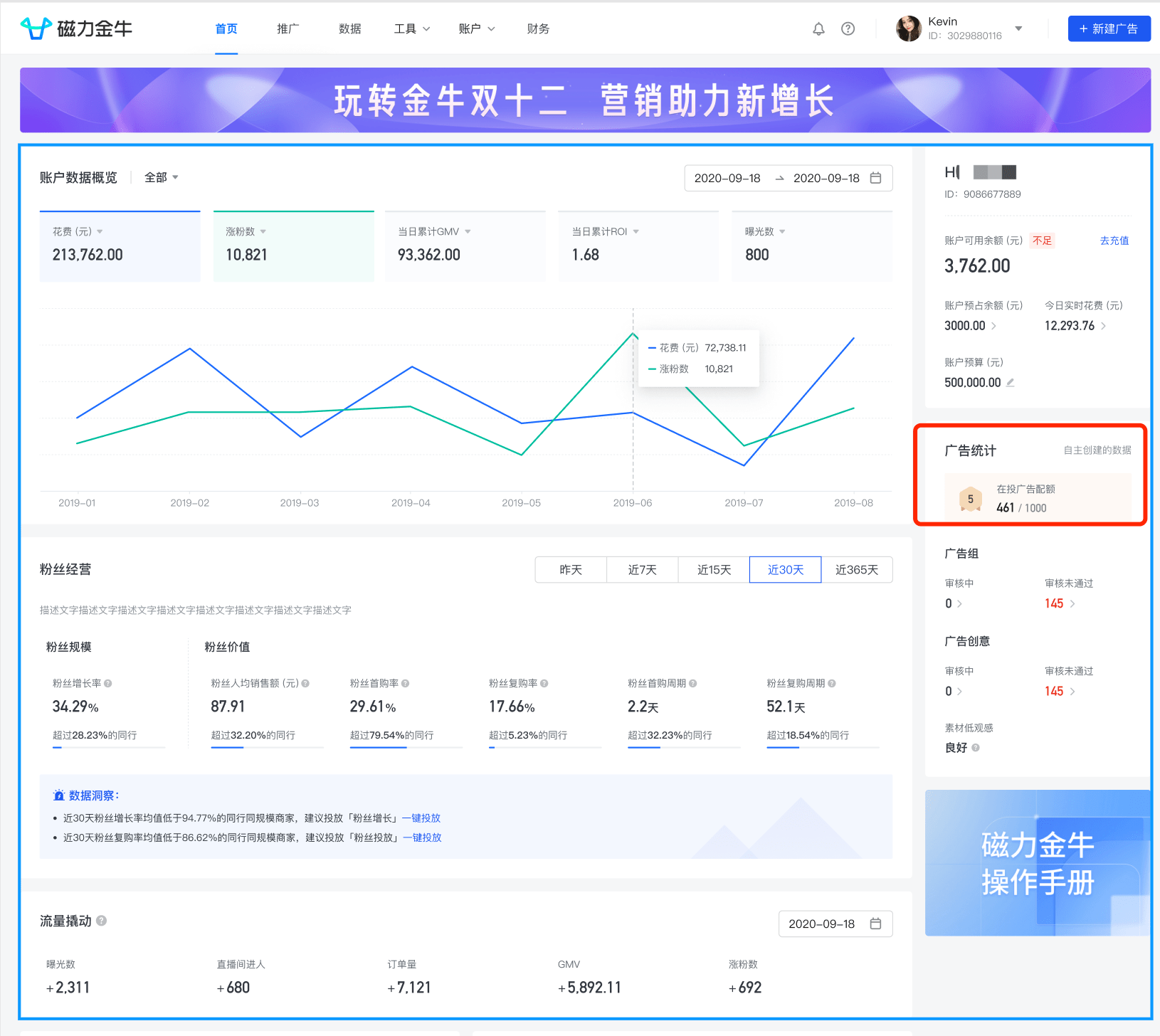Click the 粉丝复购周期 progress bar
1160x1036 pixels.
click(823, 747)
